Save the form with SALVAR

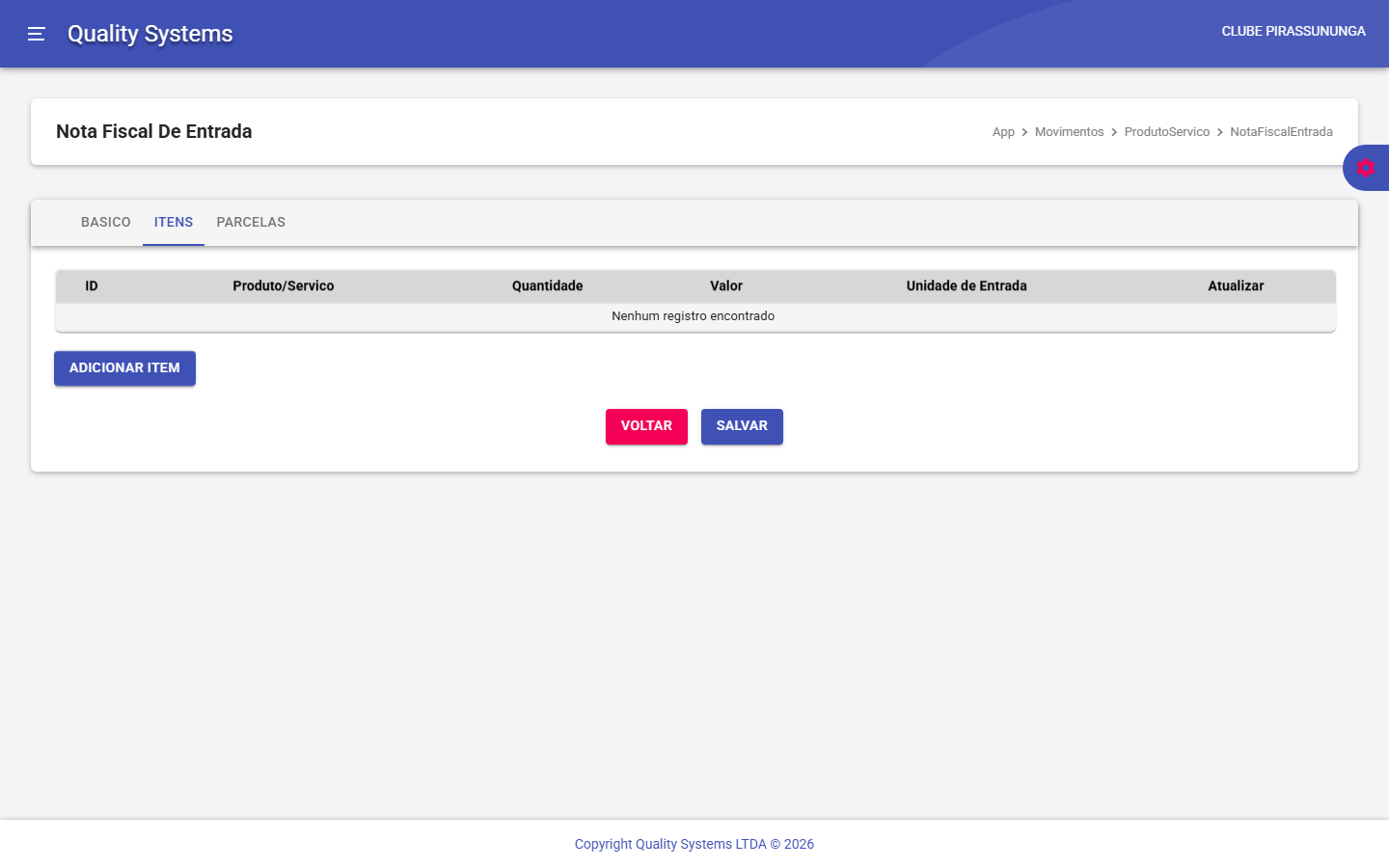point(742,426)
